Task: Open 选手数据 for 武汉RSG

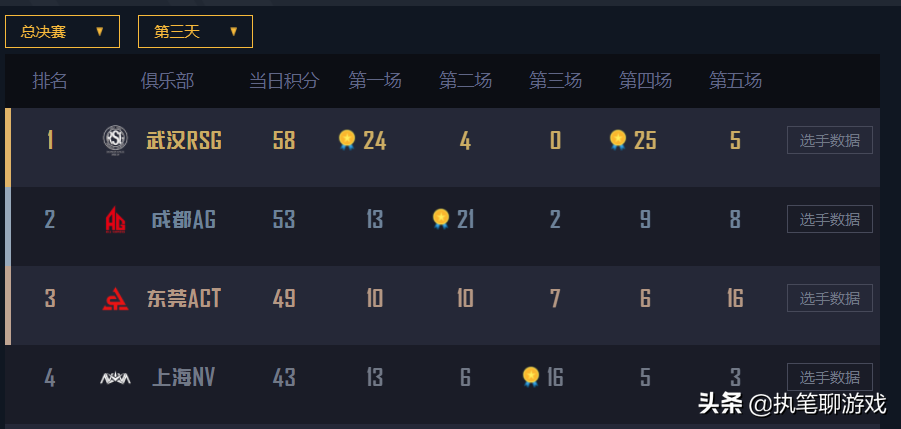Action: pyautogui.click(x=829, y=140)
